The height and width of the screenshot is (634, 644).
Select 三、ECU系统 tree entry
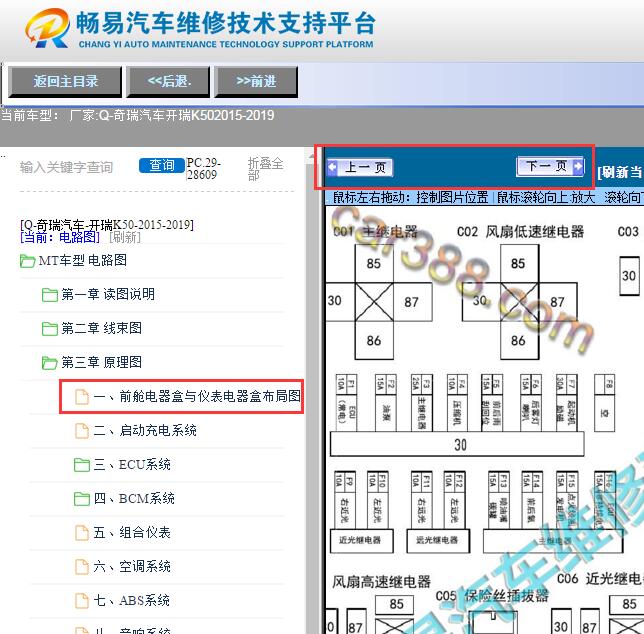[x=132, y=464]
